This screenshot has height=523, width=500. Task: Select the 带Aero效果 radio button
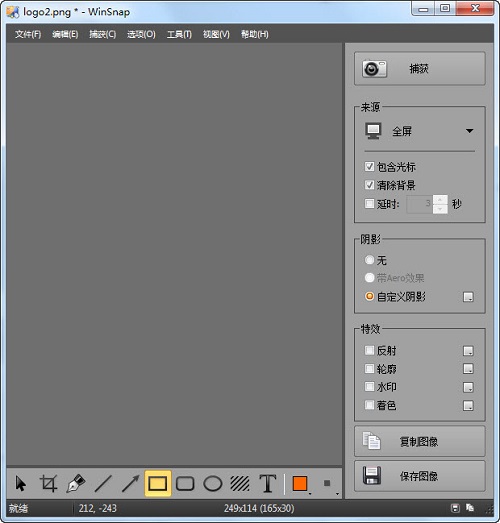click(369, 278)
